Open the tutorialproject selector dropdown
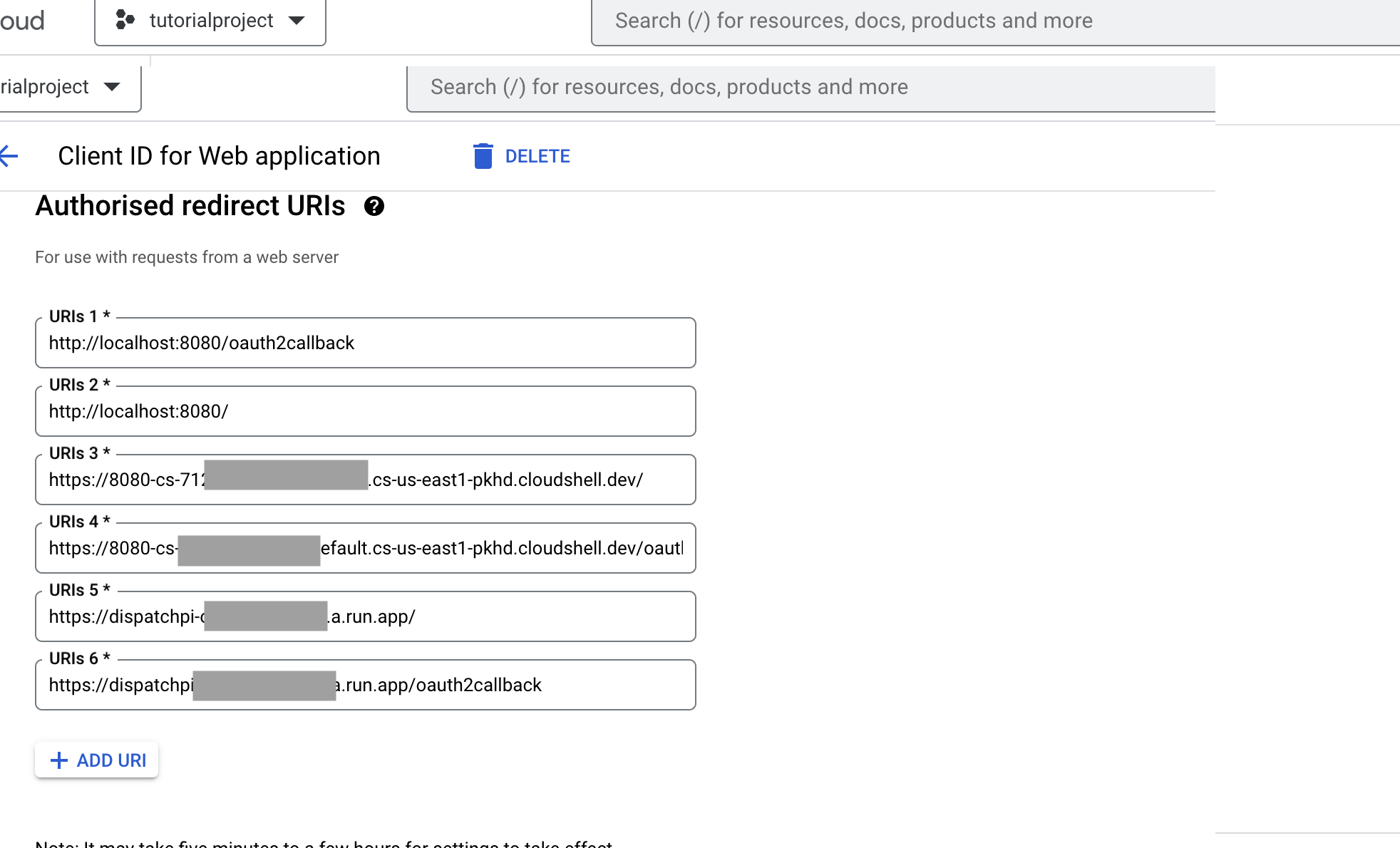This screenshot has height=848, width=1400. coord(210,21)
